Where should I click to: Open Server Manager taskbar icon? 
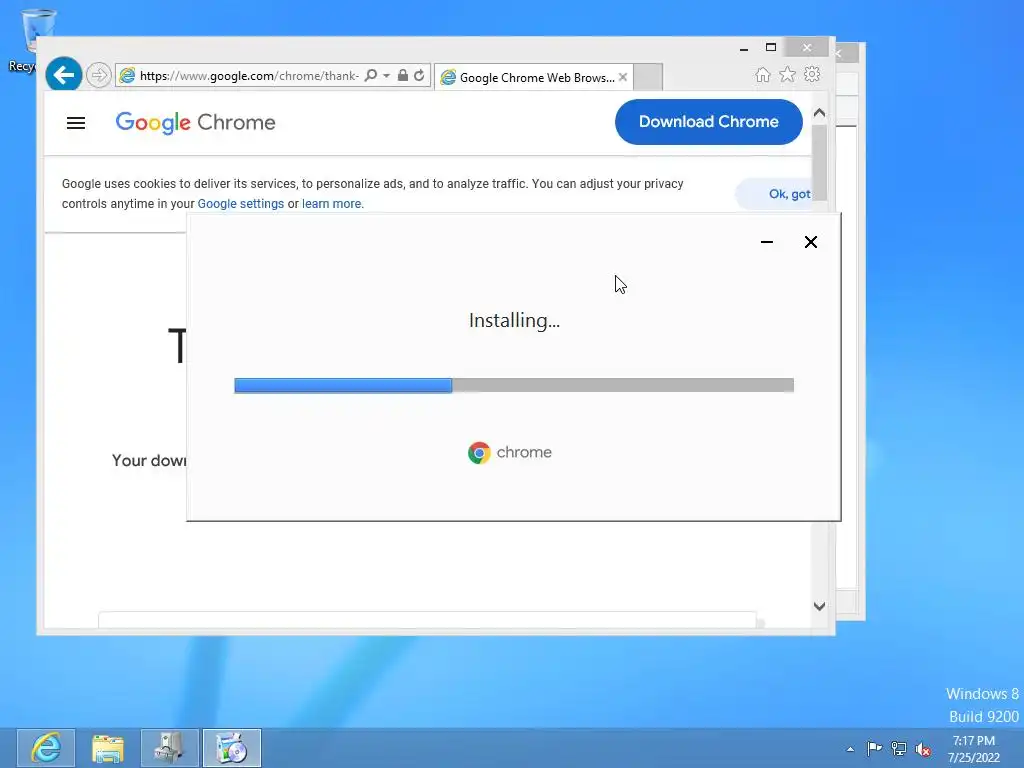click(x=169, y=748)
